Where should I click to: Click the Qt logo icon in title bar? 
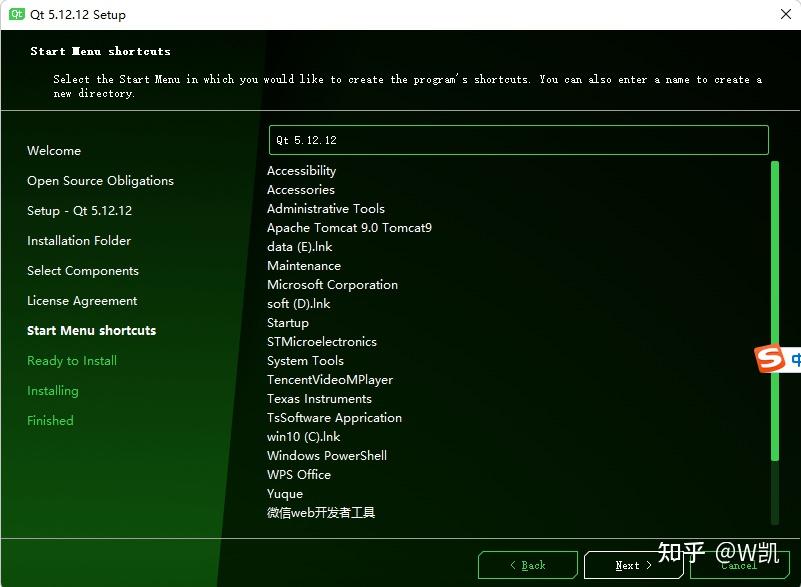(16, 14)
